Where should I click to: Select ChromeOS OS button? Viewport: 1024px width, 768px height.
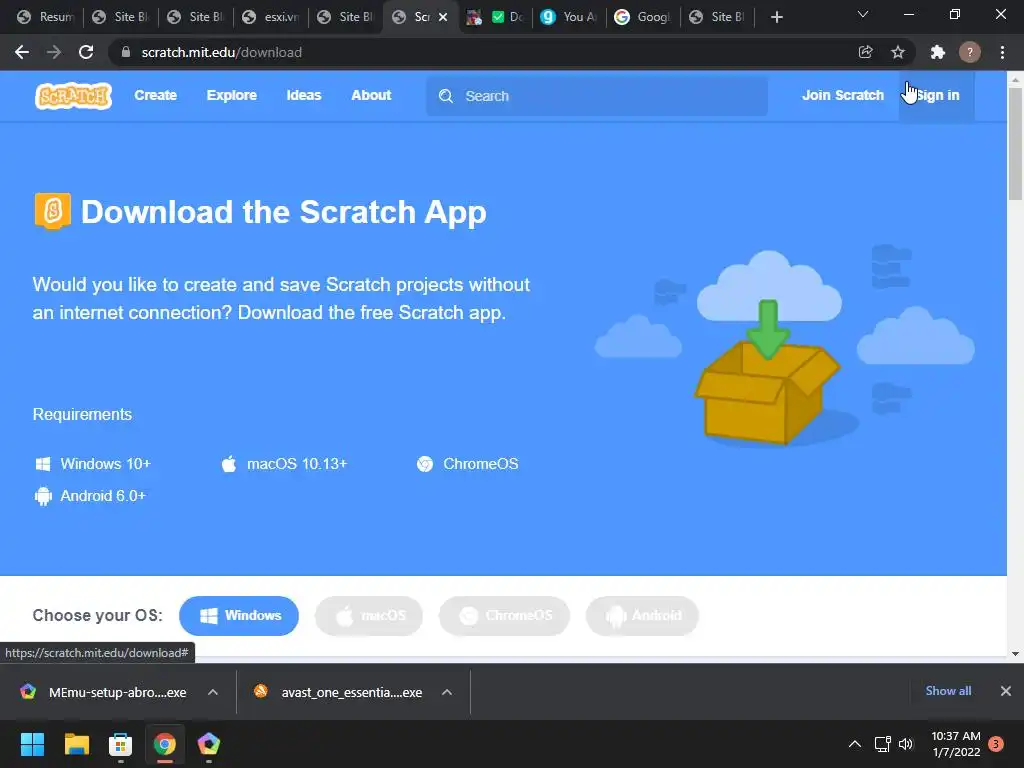pyautogui.click(x=504, y=616)
